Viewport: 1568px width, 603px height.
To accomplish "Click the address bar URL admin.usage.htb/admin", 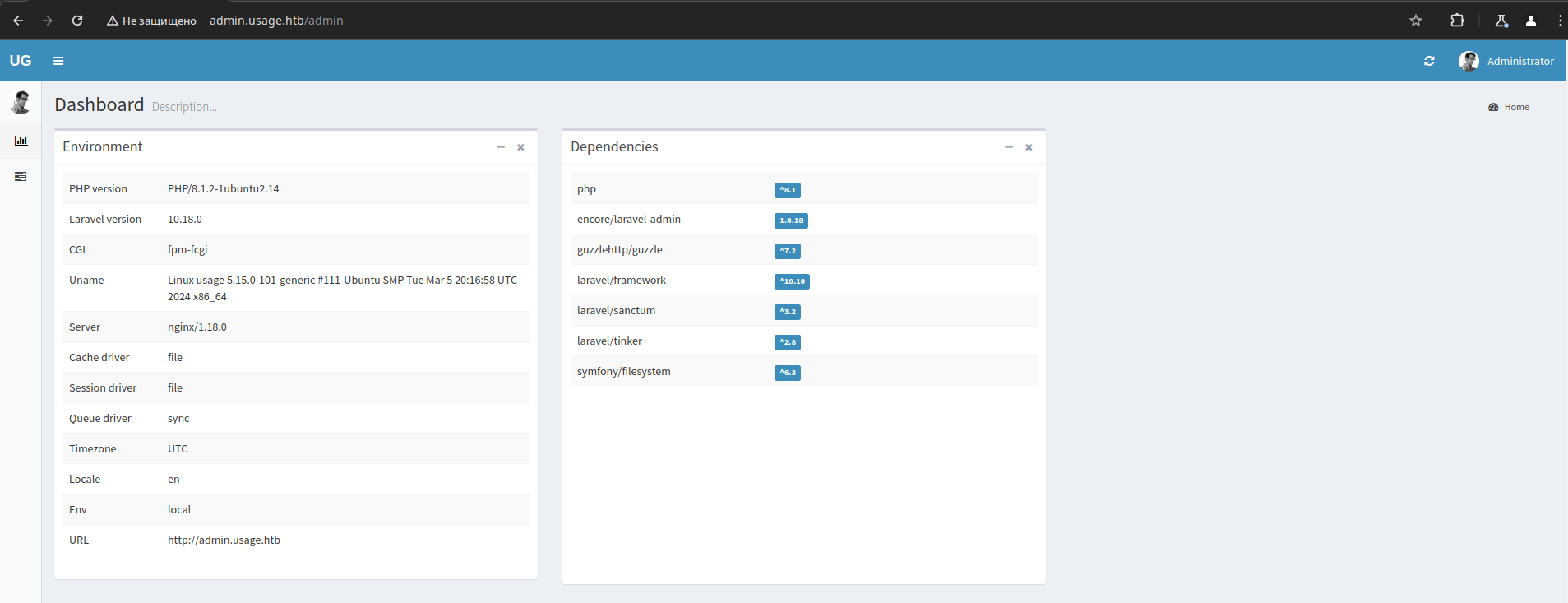I will coord(276,21).
